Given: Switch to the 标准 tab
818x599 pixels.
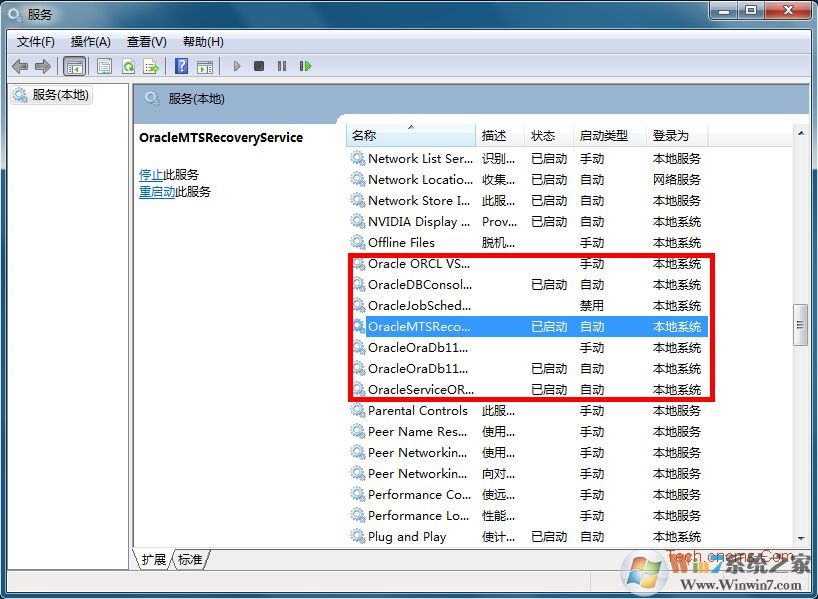Looking at the screenshot, I should tap(188, 560).
